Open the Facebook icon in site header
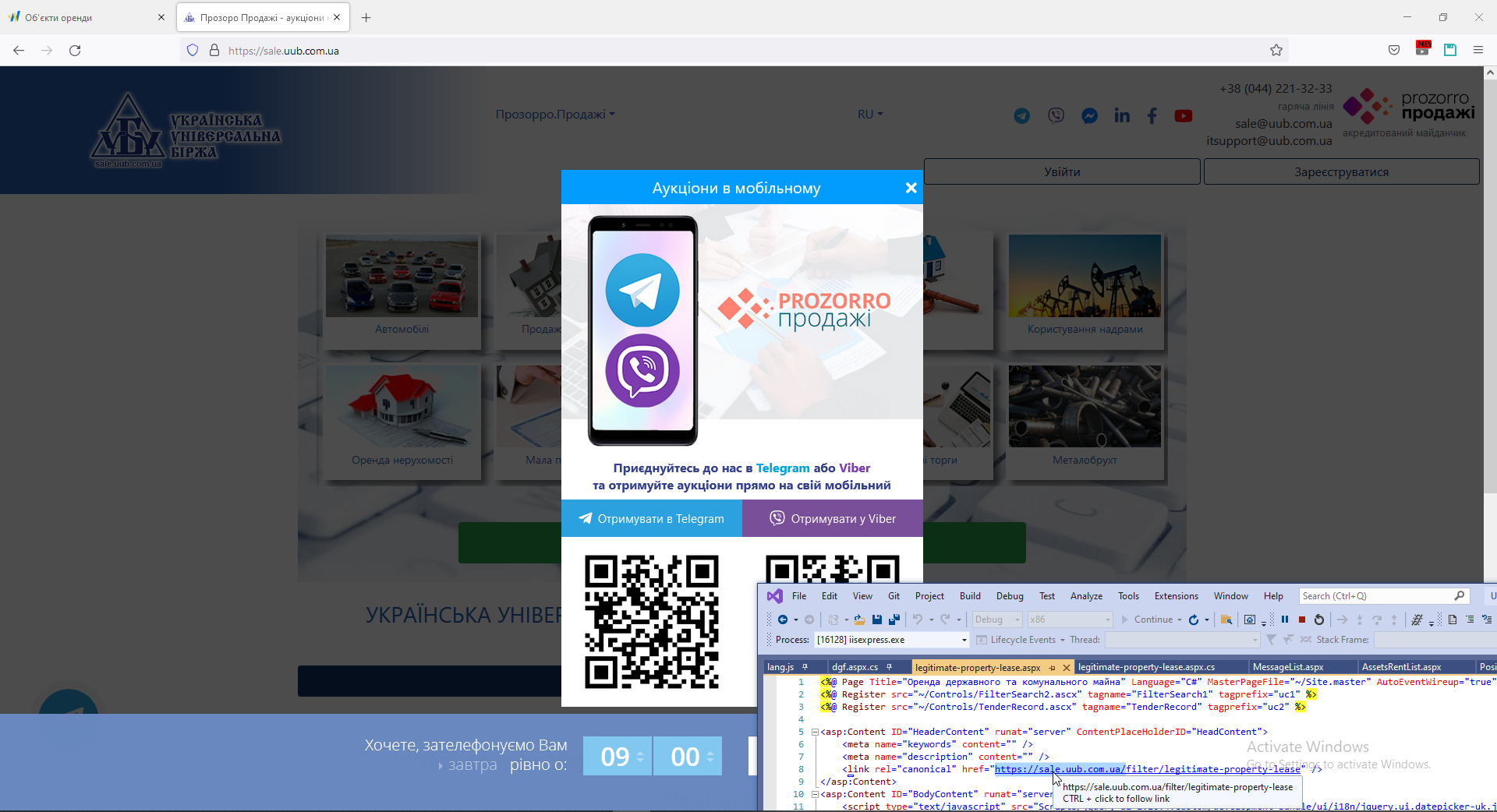The height and width of the screenshot is (812, 1497). tap(1152, 116)
